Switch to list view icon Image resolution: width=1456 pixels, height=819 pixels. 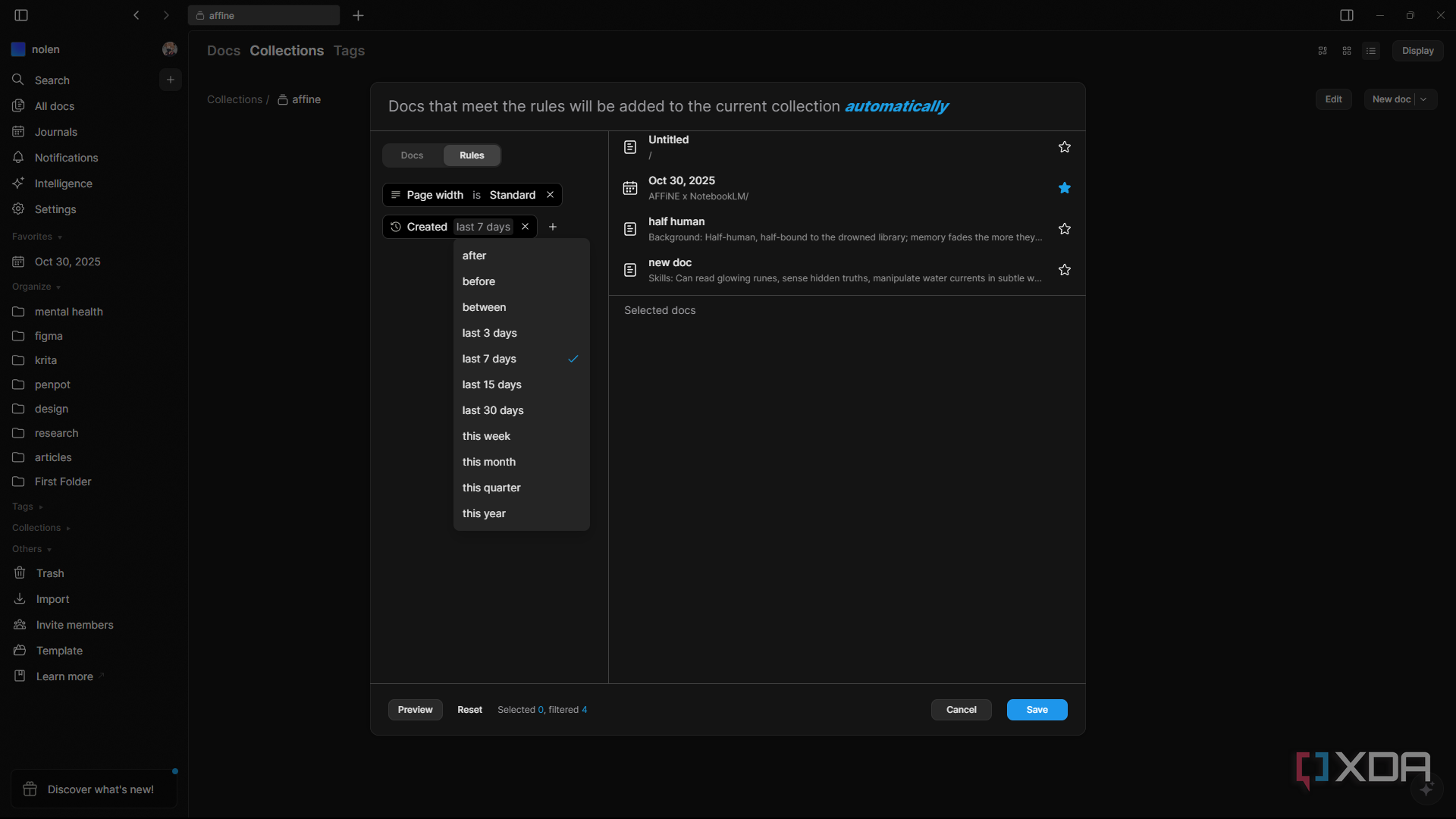1371,51
